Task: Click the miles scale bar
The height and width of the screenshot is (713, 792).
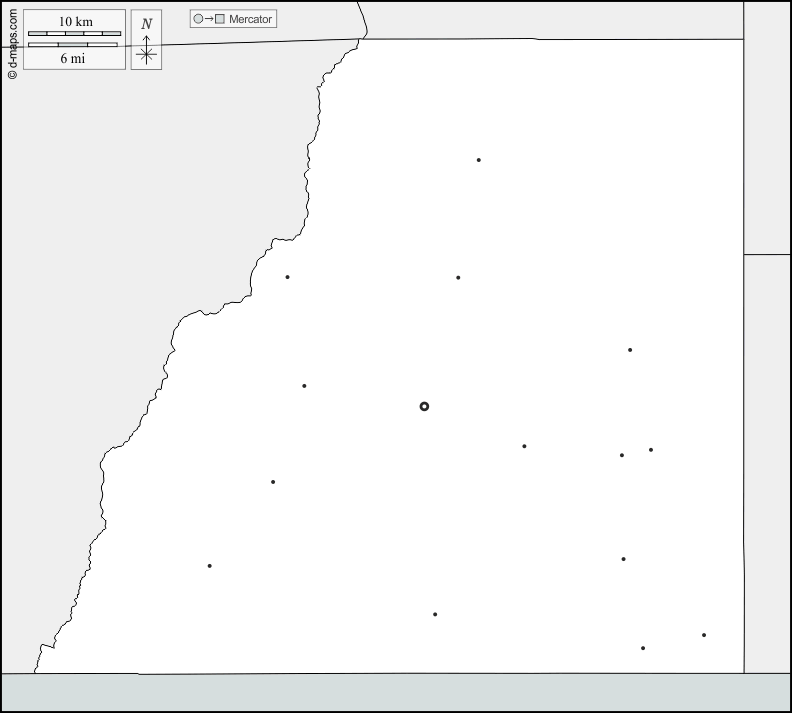Action: point(72,45)
